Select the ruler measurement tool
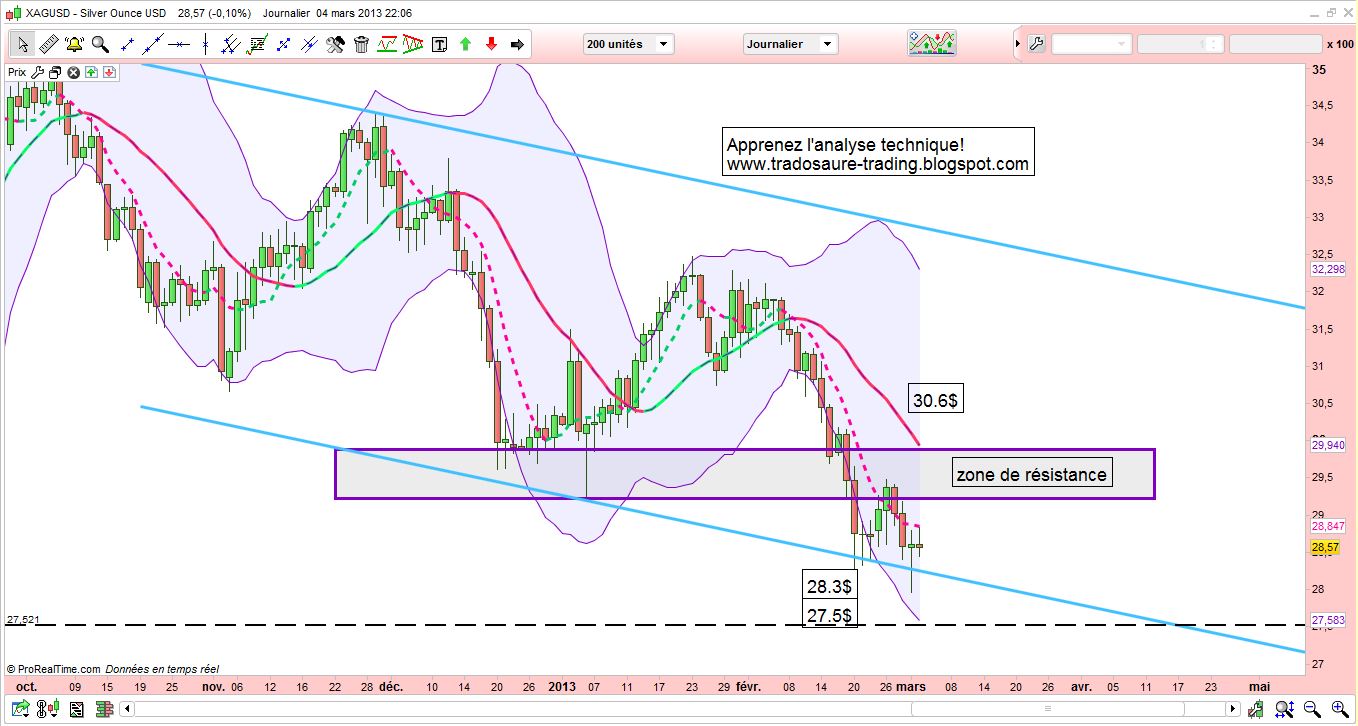This screenshot has height=726, width=1358. (x=47, y=44)
